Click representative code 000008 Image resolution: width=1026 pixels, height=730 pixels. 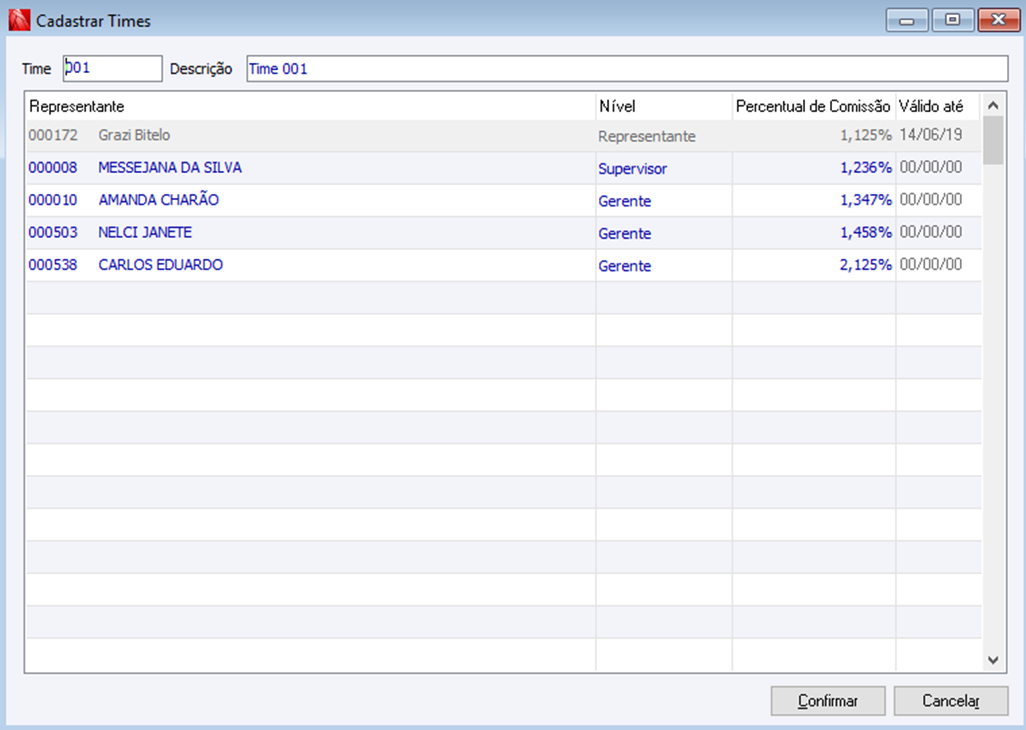(x=53, y=167)
